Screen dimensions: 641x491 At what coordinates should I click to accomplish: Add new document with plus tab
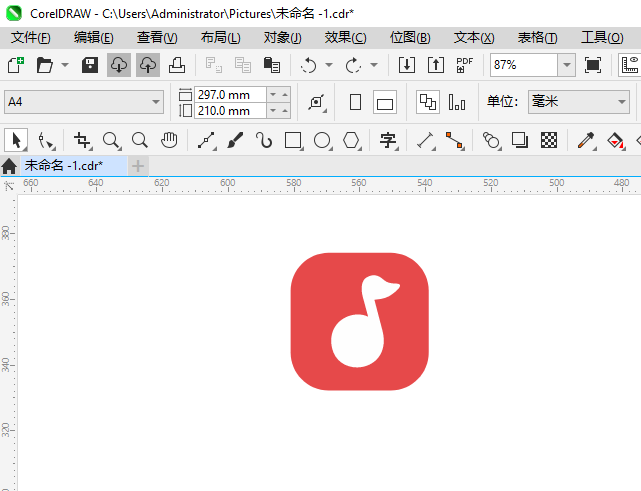coord(138,166)
